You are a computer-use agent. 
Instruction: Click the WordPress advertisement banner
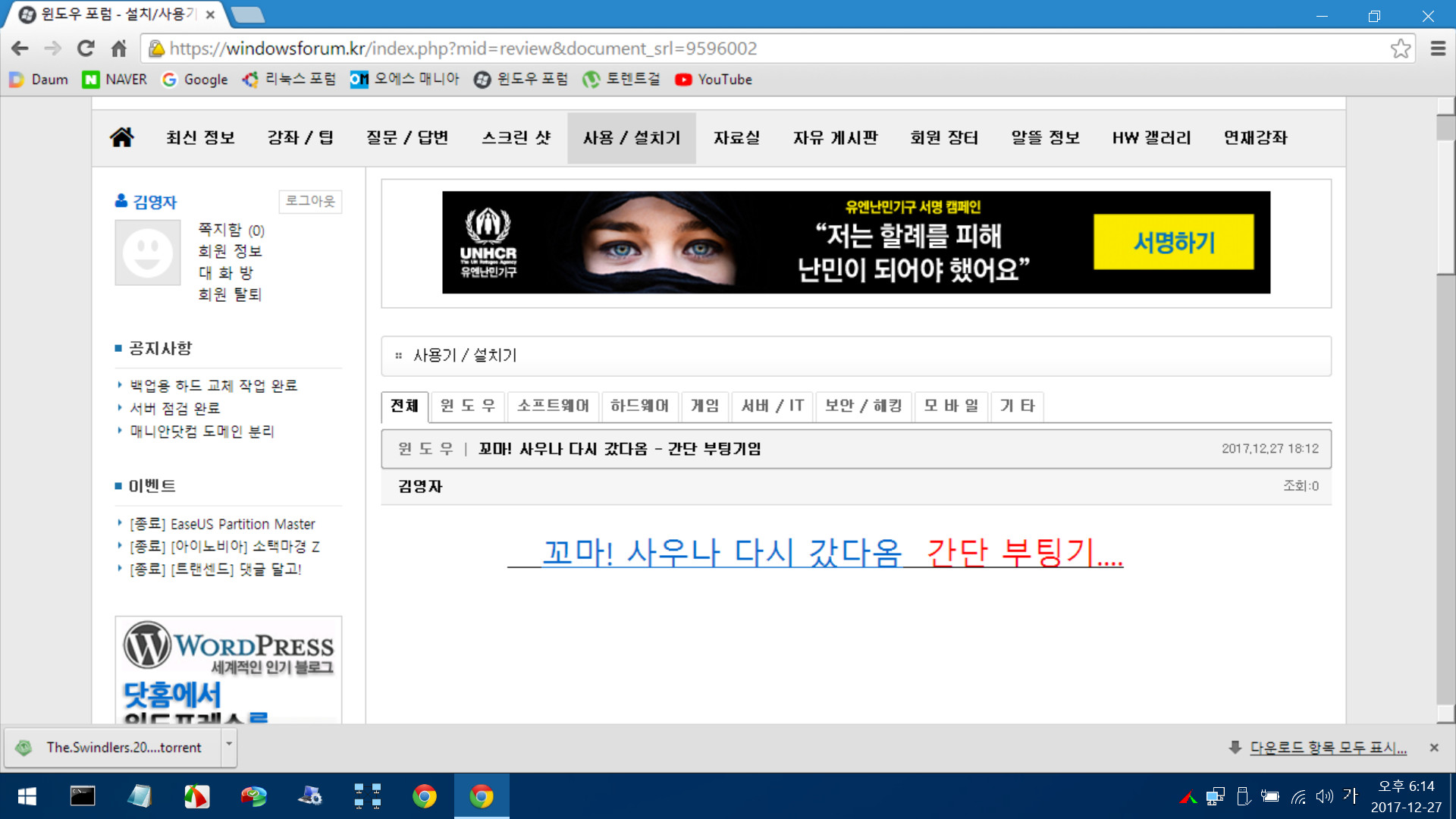click(x=228, y=670)
